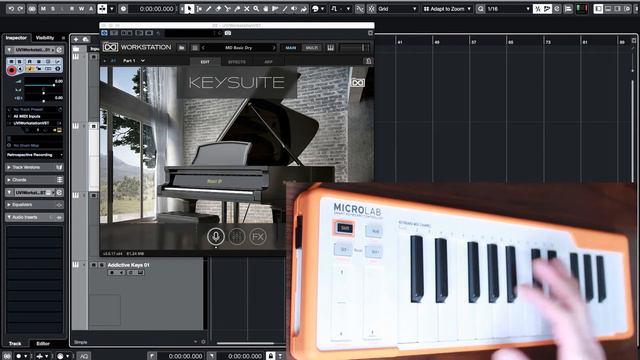Toggle the A automation button in toolbar
Screen dimensions: 640x360
[x=91, y=9]
